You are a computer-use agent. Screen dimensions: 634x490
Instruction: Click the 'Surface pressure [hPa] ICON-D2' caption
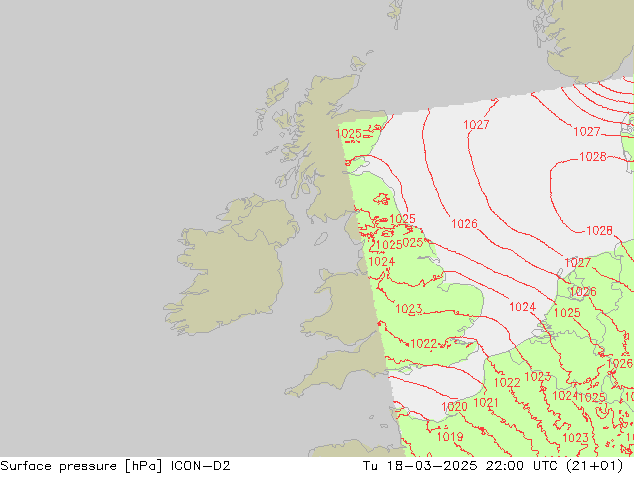pos(115,466)
